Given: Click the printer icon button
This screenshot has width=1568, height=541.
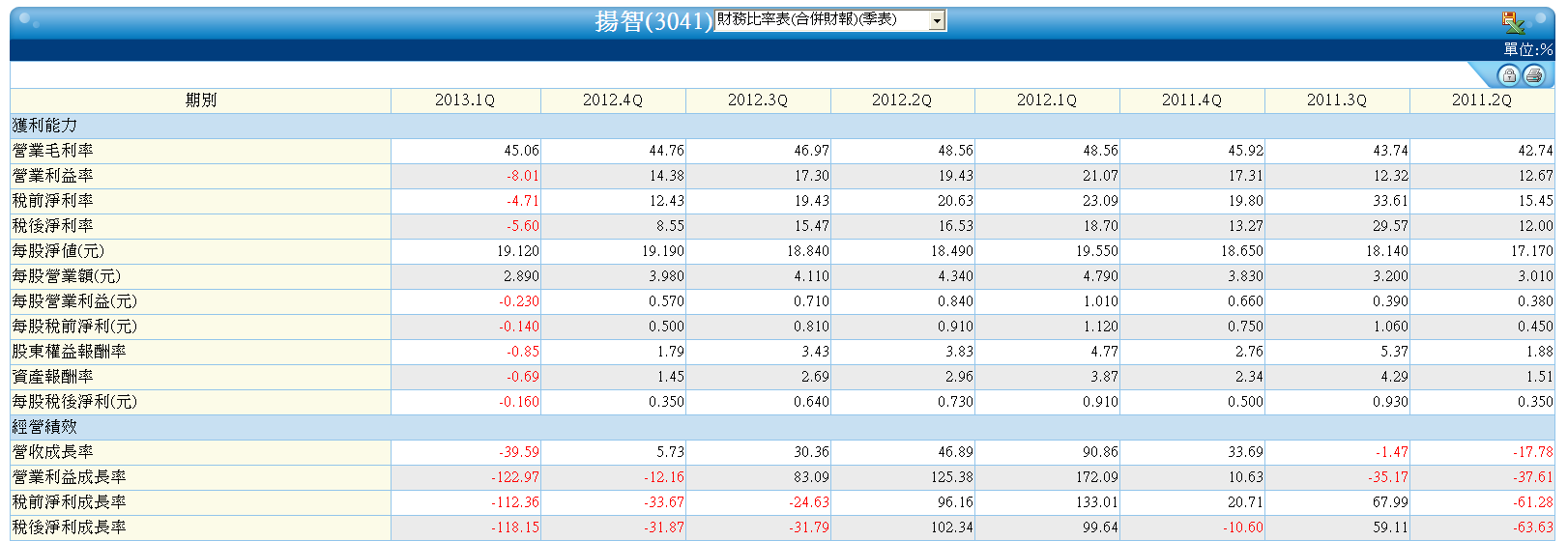Looking at the screenshot, I should click(1534, 75).
